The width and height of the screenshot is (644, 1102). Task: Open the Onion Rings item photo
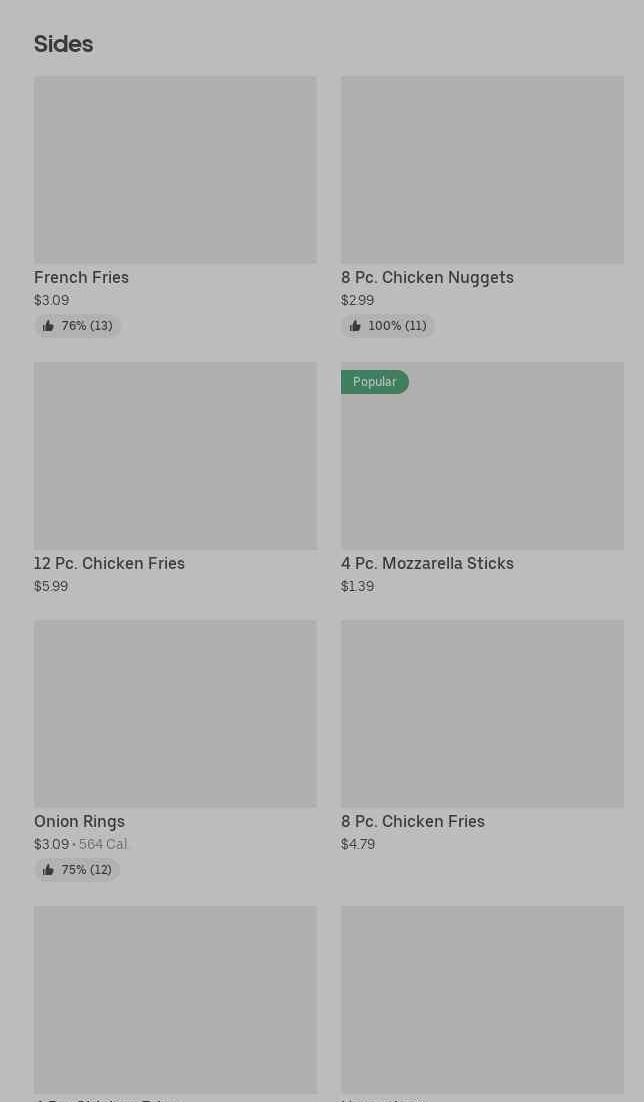pyautogui.click(x=175, y=714)
